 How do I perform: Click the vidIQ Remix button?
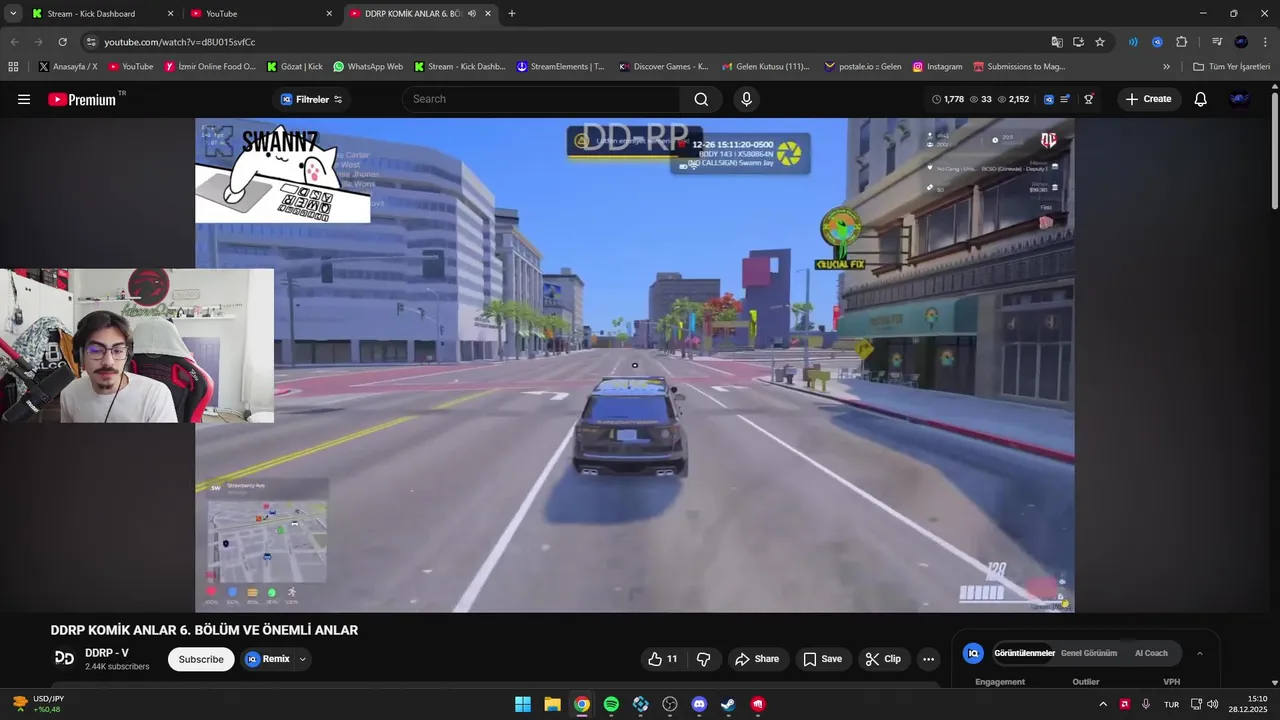point(267,659)
